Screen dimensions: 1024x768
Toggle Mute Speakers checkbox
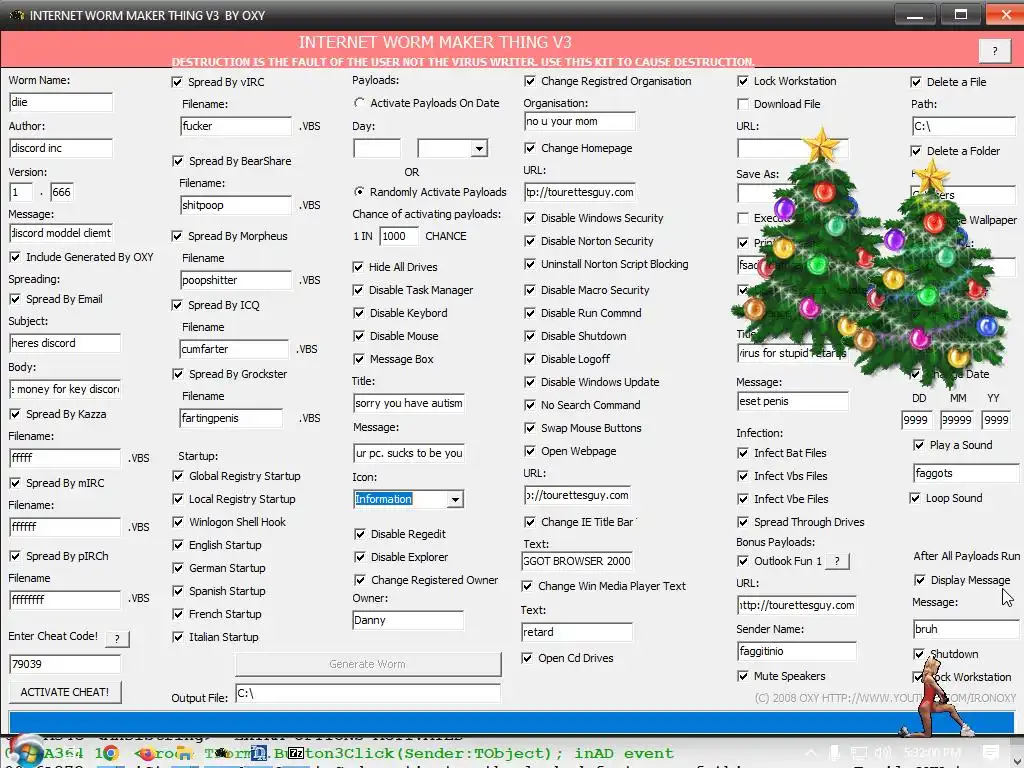pos(743,676)
